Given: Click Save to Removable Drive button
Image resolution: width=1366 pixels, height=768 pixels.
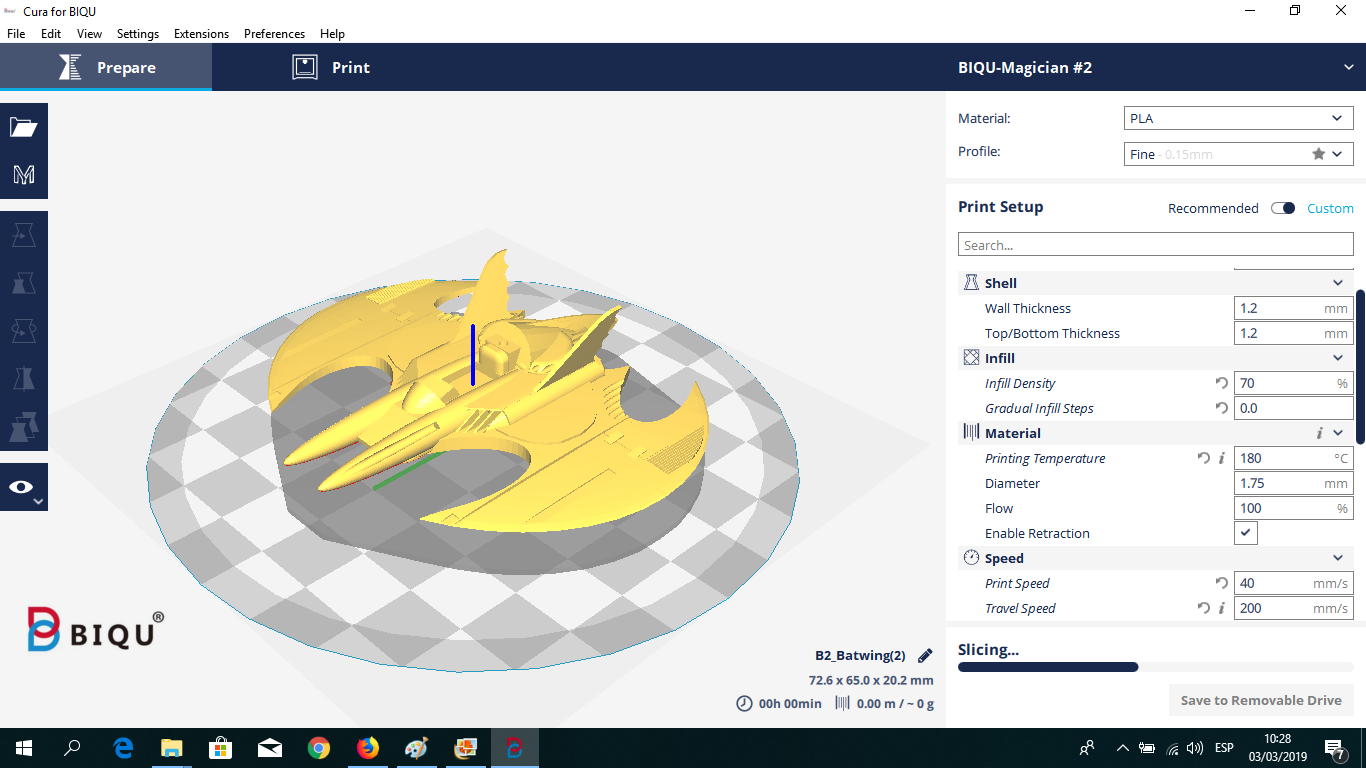Looking at the screenshot, I should click(1261, 700).
